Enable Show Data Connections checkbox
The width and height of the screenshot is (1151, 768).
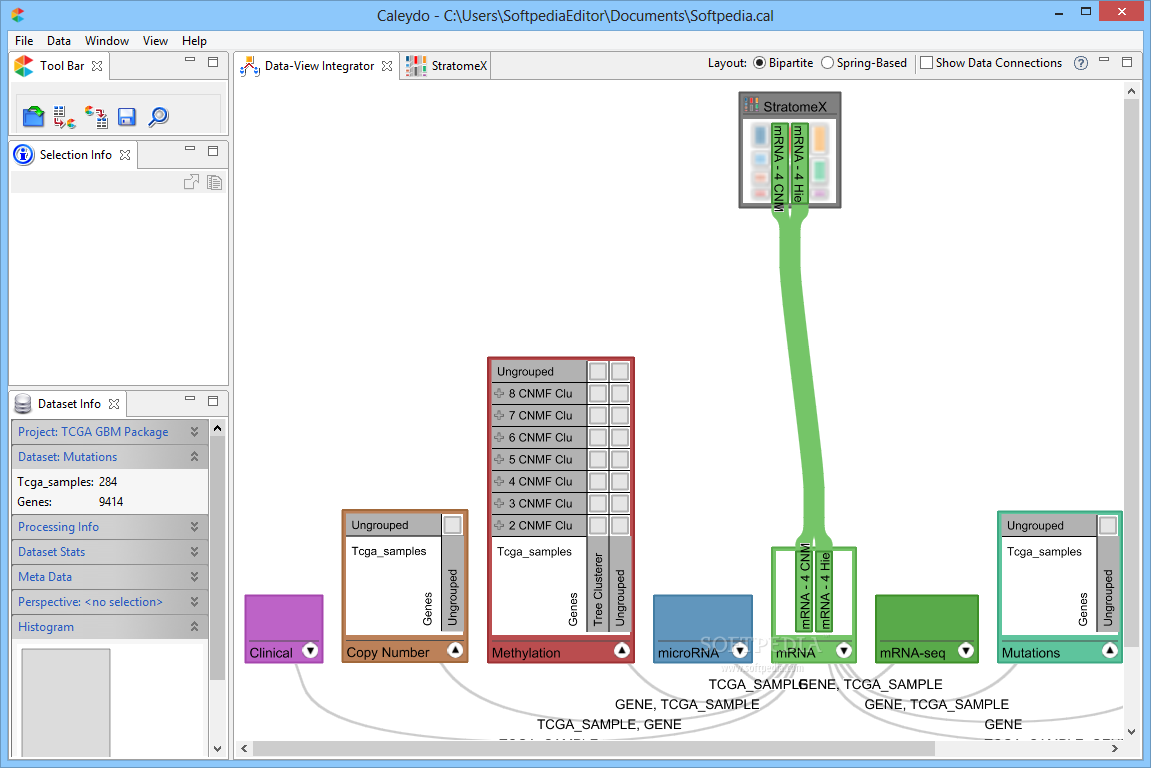click(926, 63)
